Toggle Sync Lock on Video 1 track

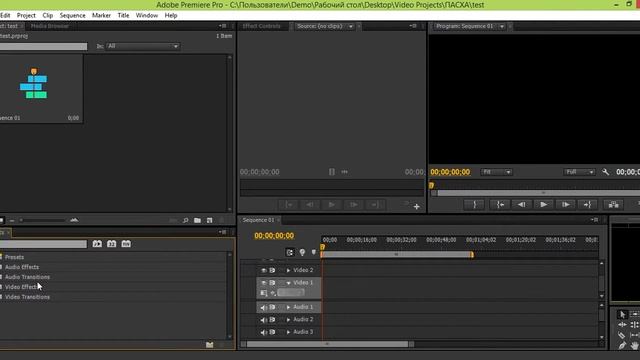[x=272, y=282]
